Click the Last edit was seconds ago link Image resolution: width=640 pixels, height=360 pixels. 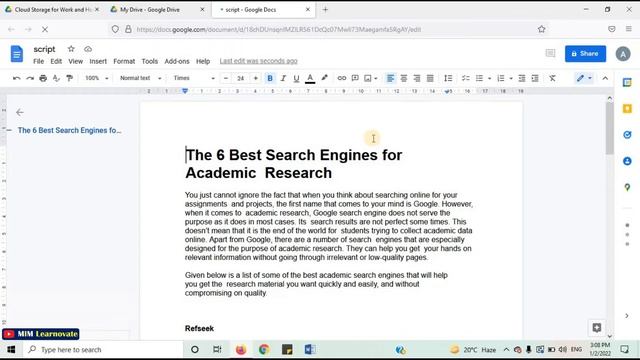(258, 61)
